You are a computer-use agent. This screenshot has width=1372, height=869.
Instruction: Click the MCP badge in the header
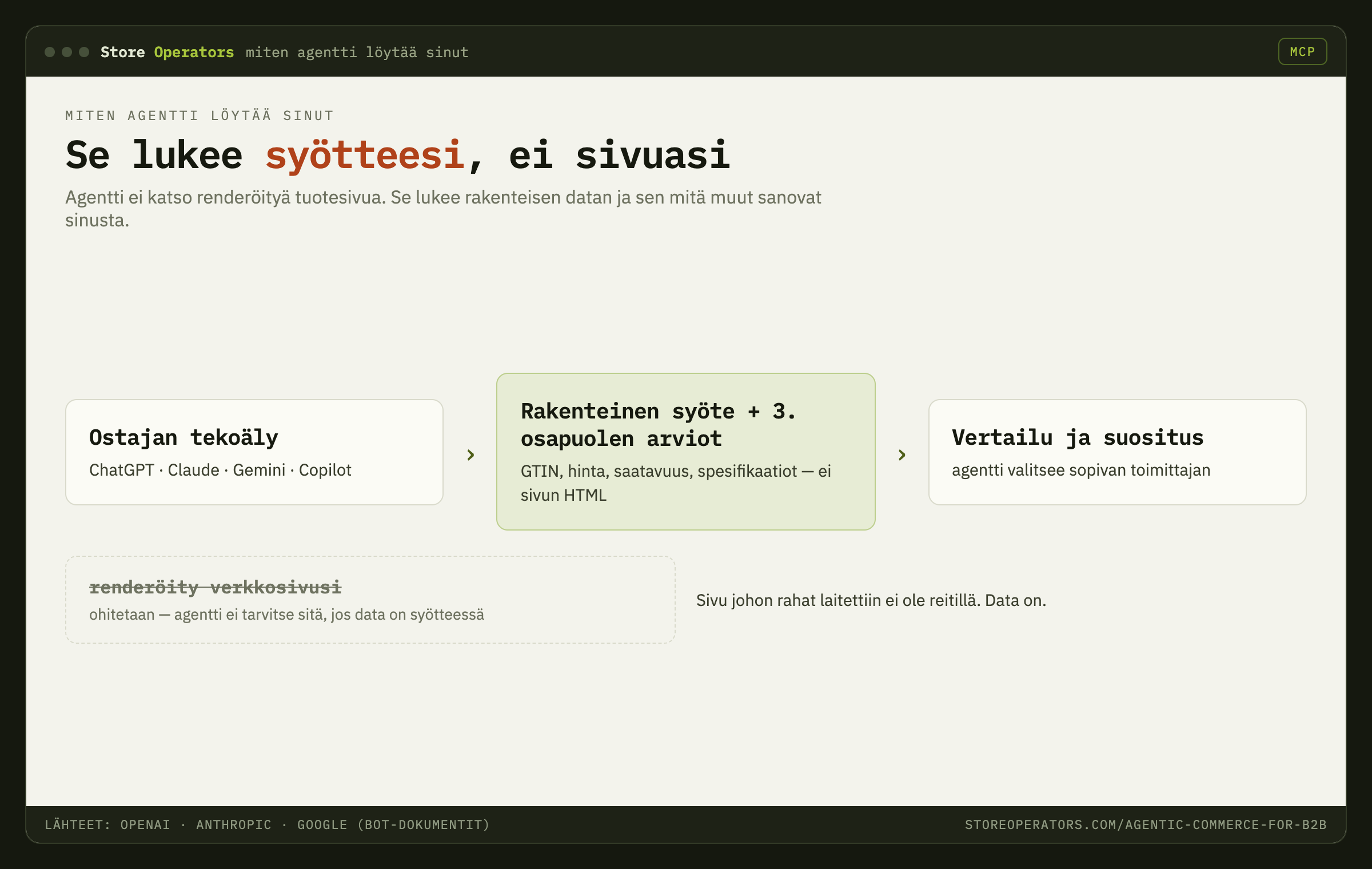pos(1302,52)
